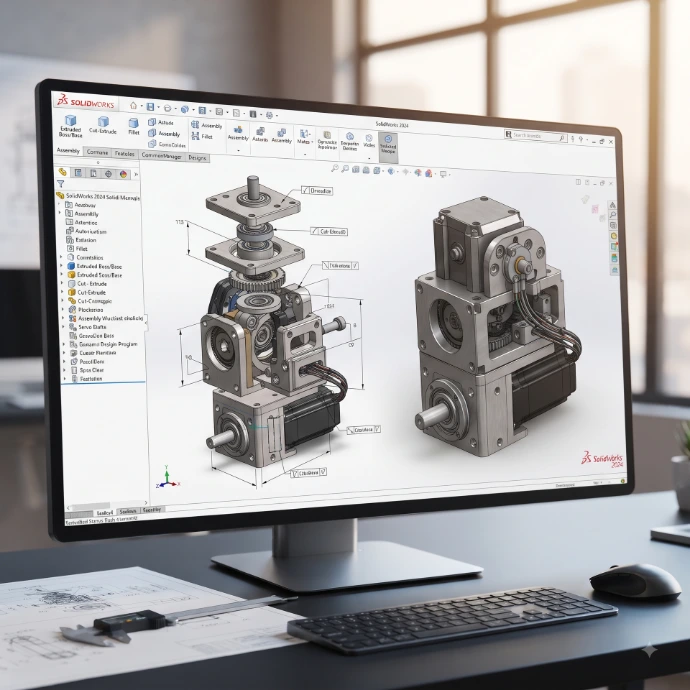This screenshot has width=690, height=690.
Task: Click the horizontal scrollbar under the feature tree
Action: [106, 505]
